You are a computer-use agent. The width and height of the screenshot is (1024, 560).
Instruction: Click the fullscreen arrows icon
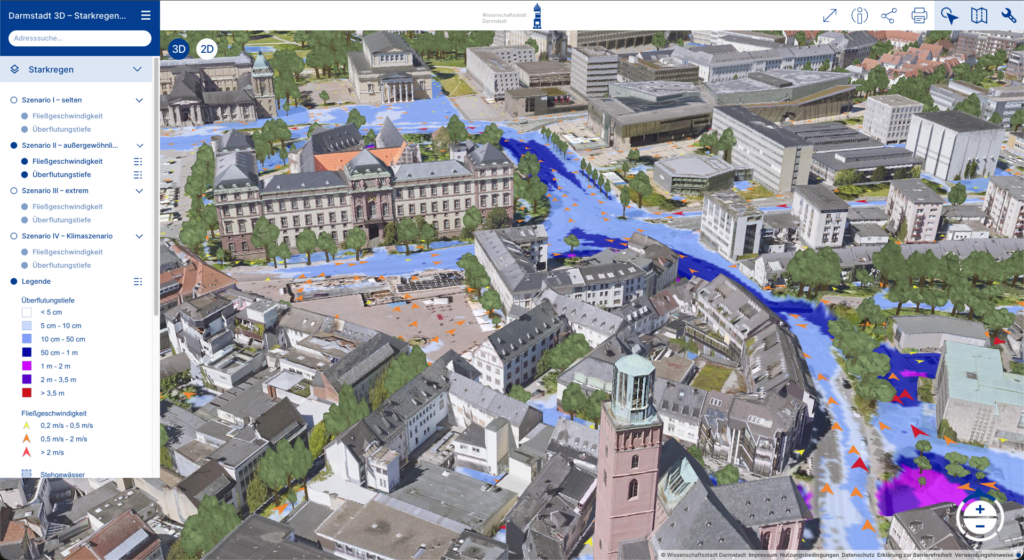pyautogui.click(x=829, y=15)
